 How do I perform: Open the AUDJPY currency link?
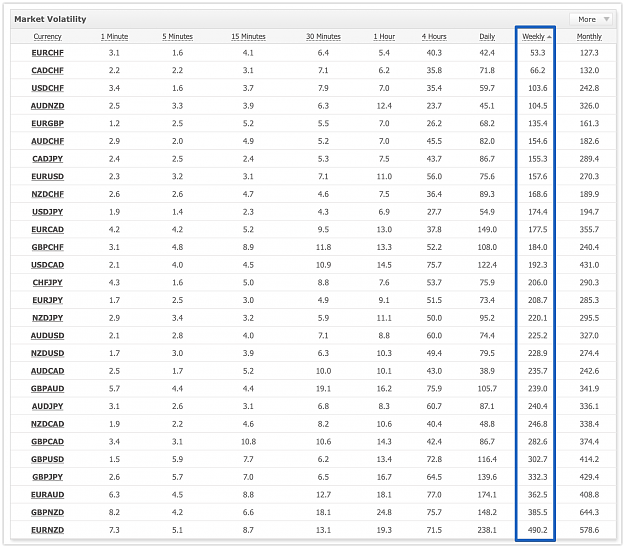click(47, 406)
